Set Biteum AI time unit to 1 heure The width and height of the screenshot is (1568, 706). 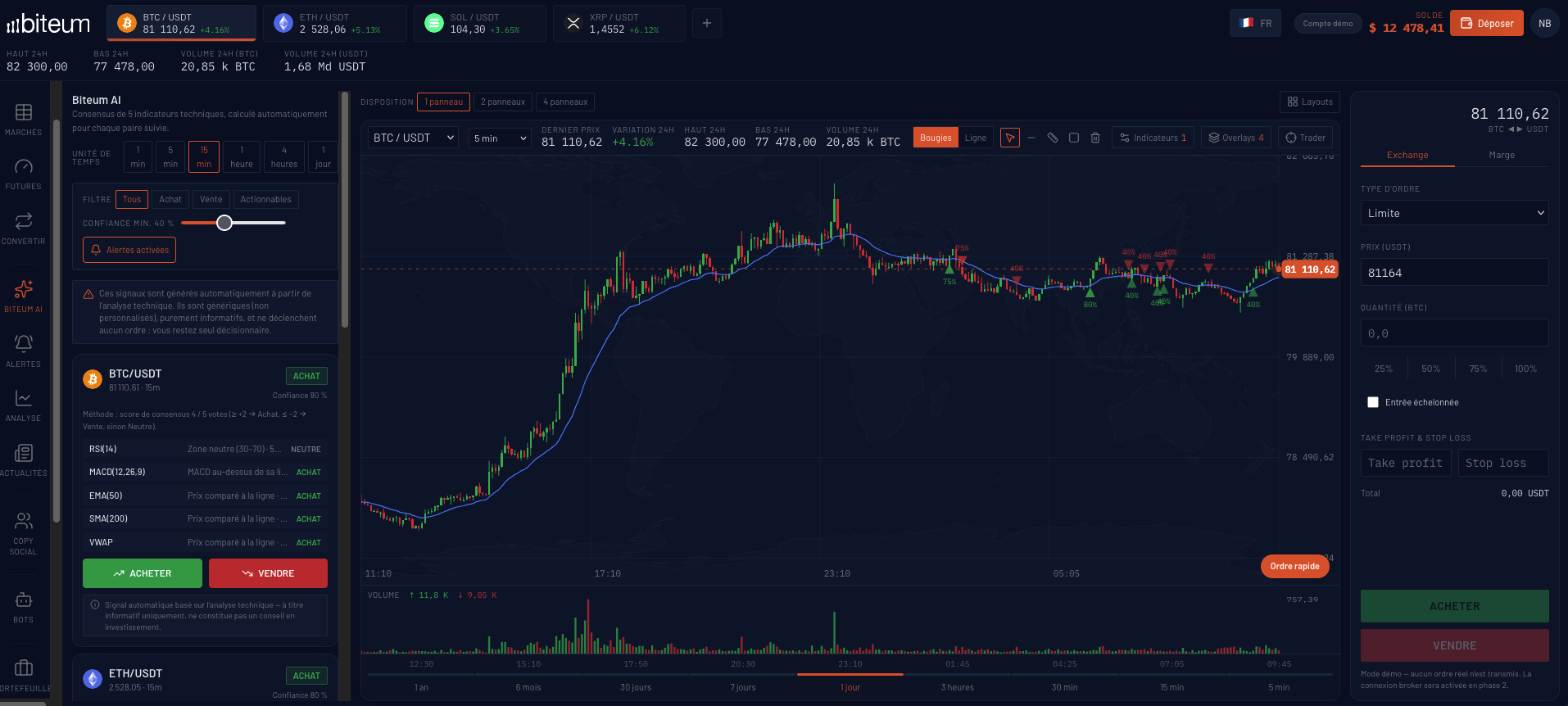242,157
